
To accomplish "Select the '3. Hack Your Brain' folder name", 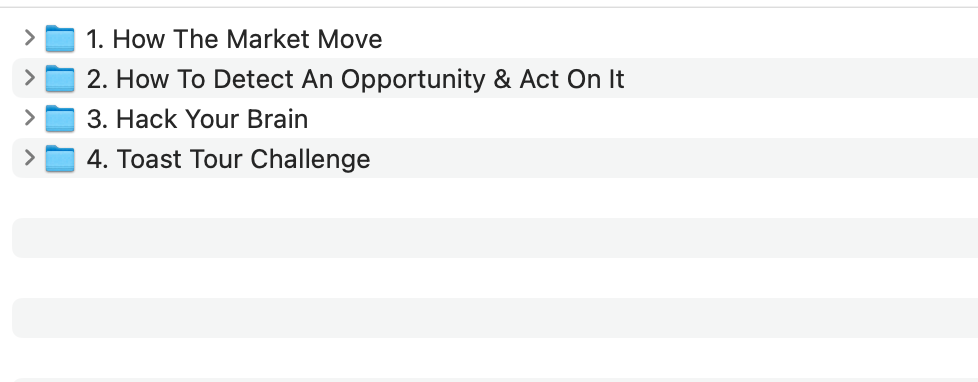I will click(197, 119).
